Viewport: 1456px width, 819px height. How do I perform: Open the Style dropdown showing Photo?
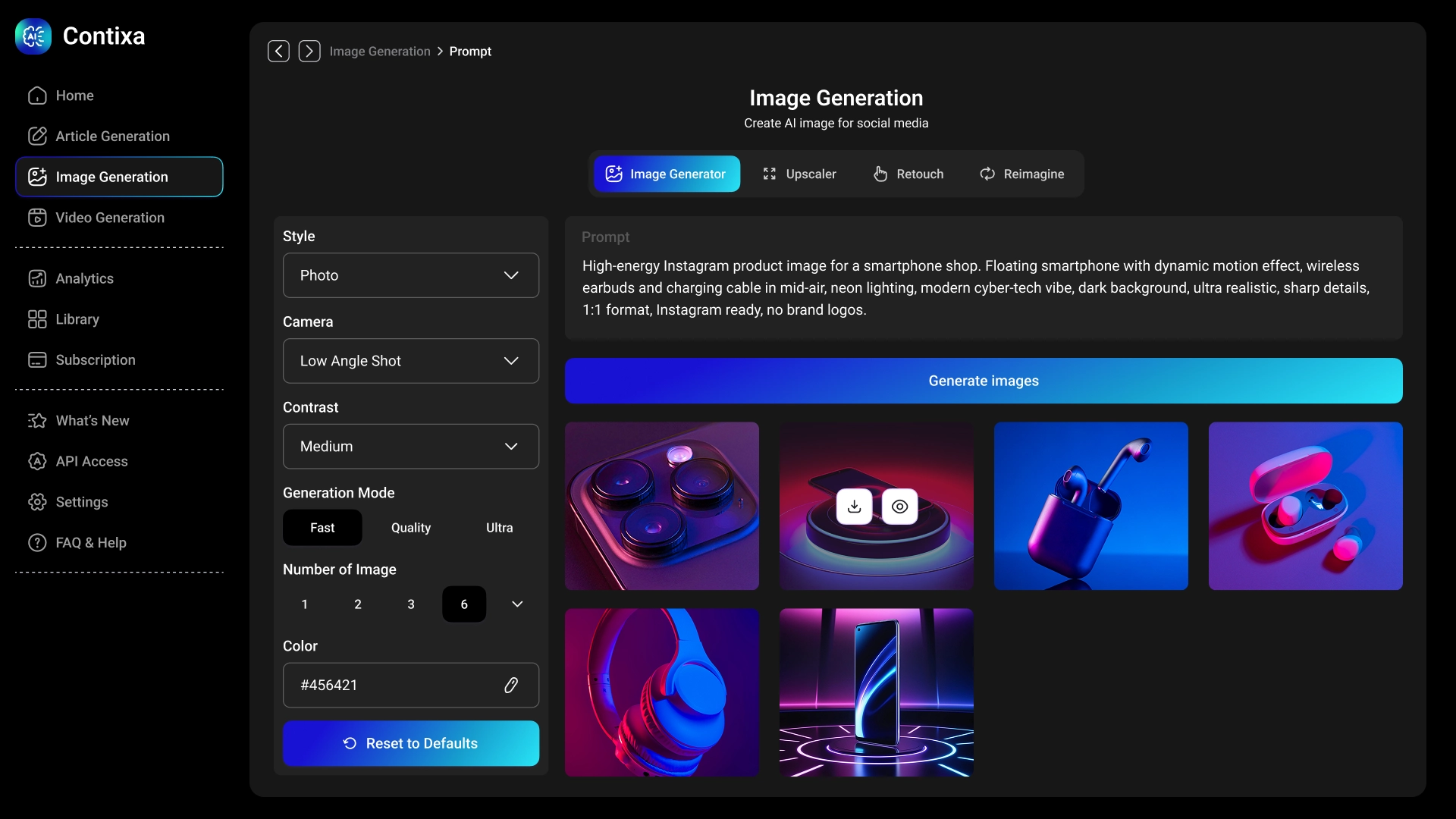[410, 275]
